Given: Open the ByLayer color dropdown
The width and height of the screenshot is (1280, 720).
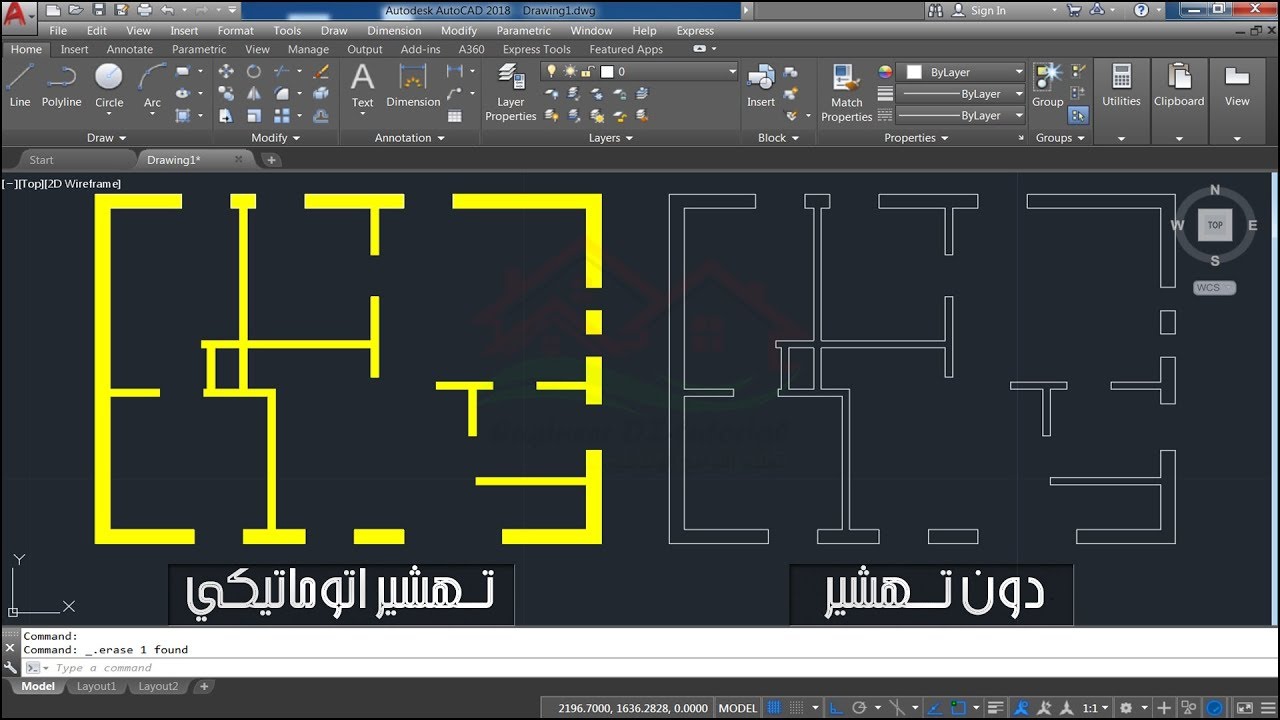Looking at the screenshot, I should click(x=1019, y=72).
